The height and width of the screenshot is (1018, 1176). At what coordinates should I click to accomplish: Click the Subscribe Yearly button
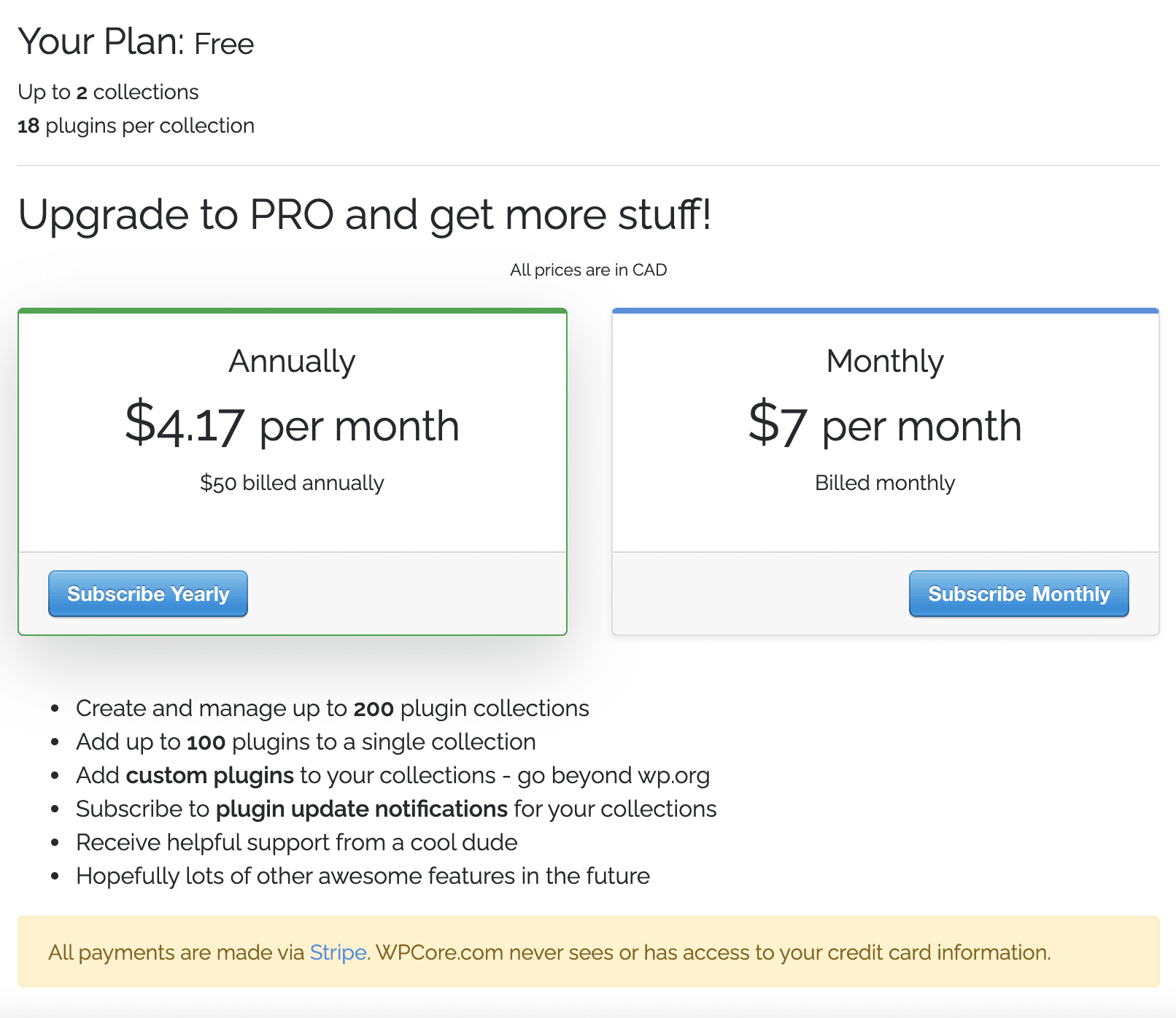pyautogui.click(x=147, y=594)
